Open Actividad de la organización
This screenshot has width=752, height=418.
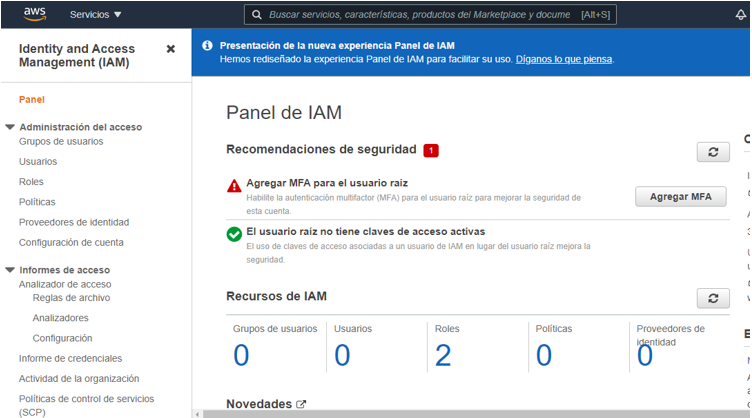(x=79, y=379)
